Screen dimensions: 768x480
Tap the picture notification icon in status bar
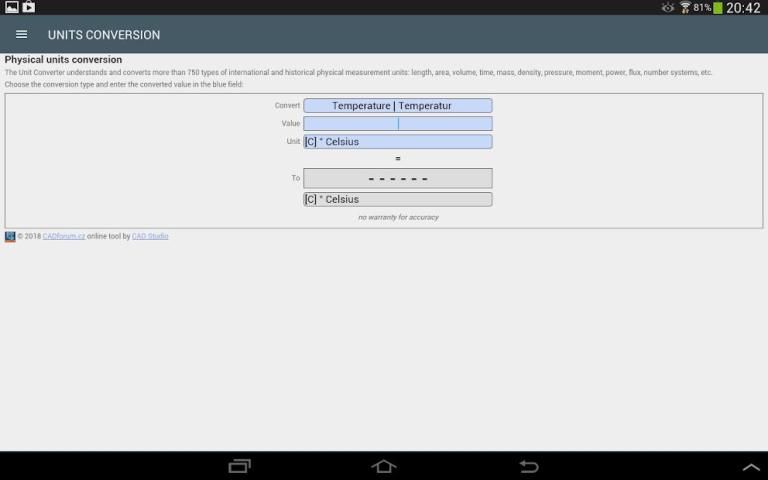tap(11, 7)
